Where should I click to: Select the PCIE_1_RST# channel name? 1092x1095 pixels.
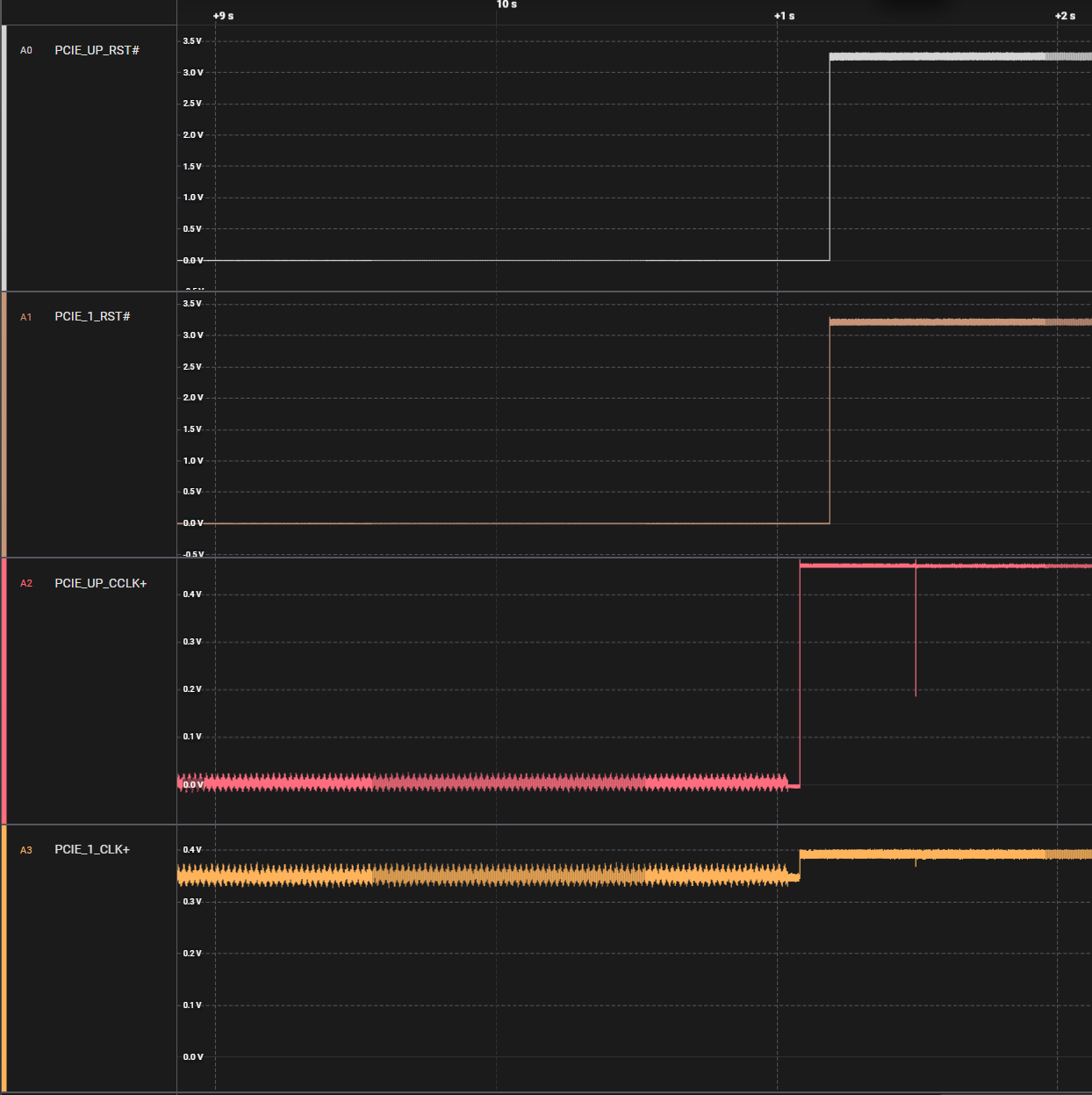coord(92,317)
